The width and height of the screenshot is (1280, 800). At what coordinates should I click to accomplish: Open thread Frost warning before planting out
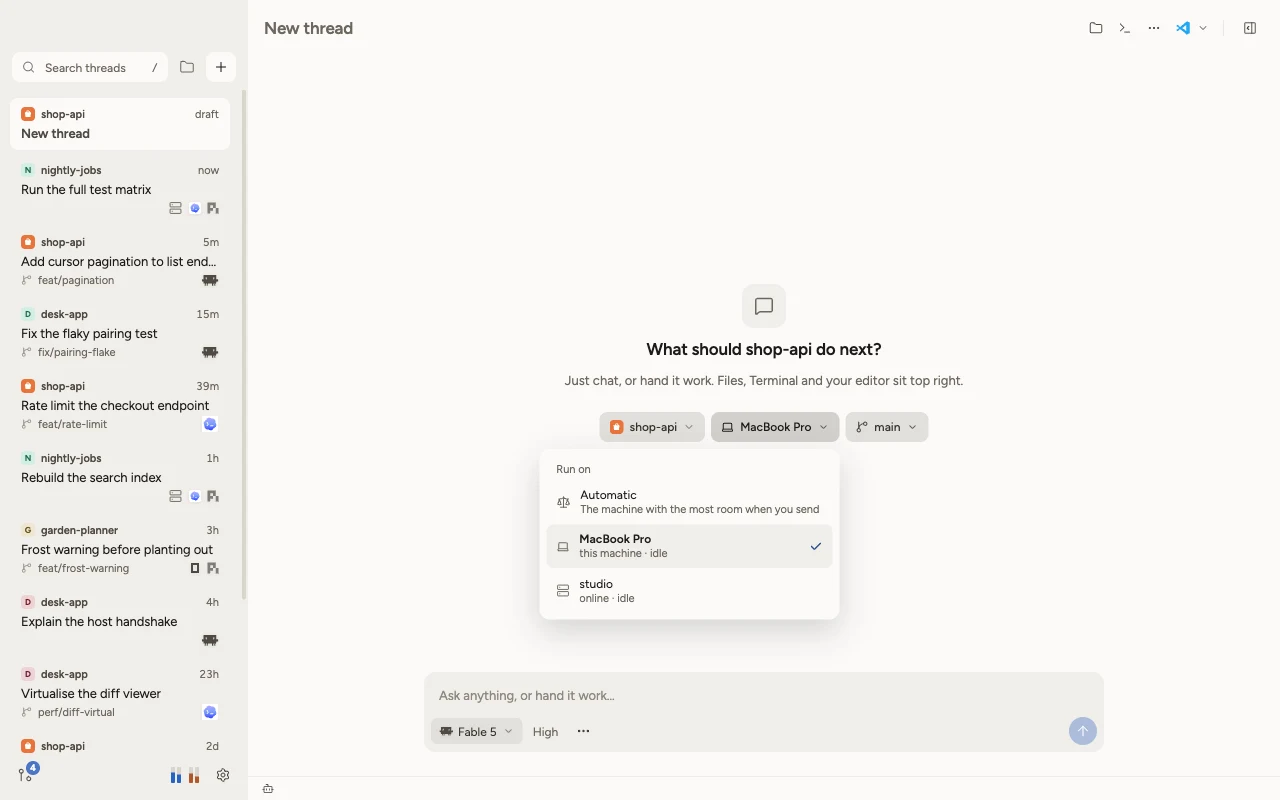pos(120,549)
